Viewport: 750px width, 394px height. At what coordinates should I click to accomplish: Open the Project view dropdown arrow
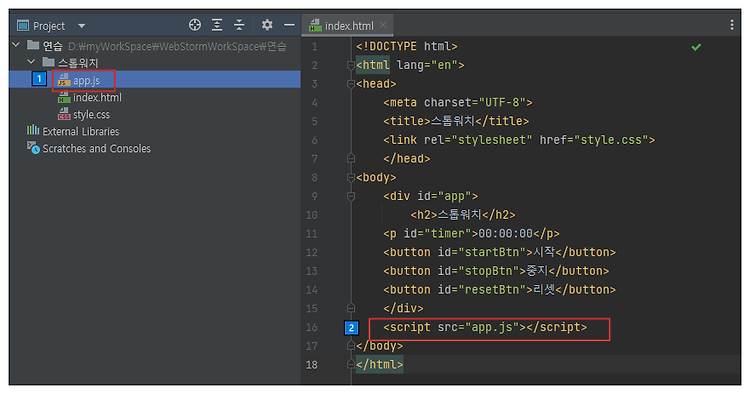(x=82, y=26)
